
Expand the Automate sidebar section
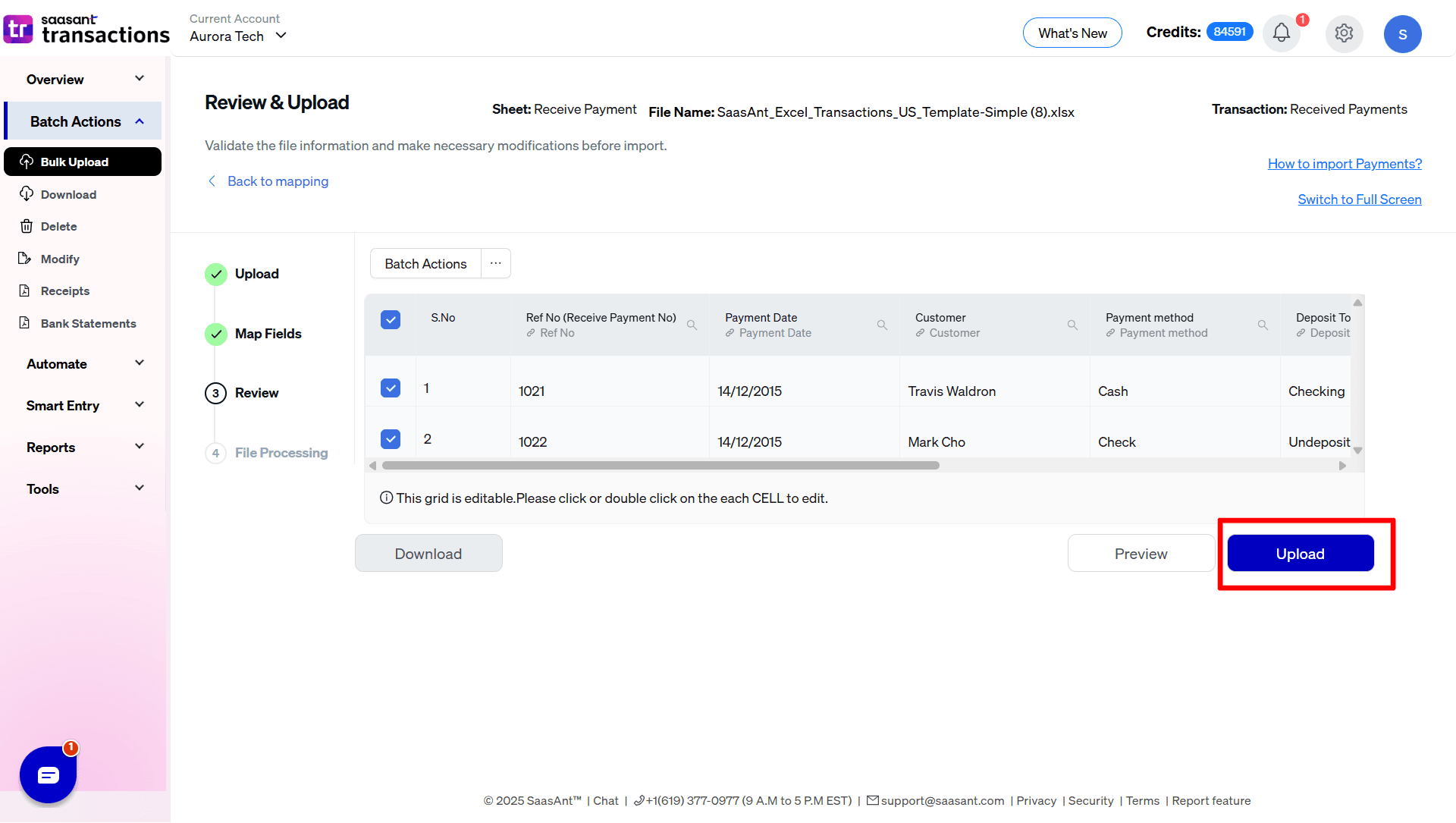tap(83, 364)
